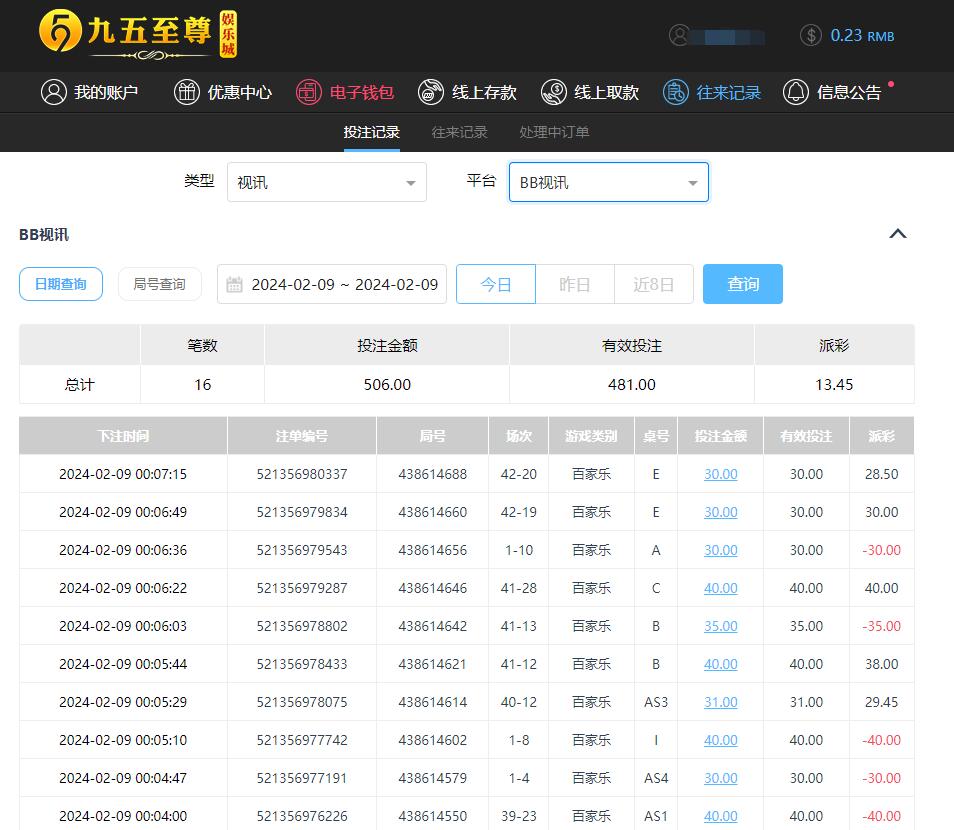Viewport: 954px width, 830px height.
Task: Select 近8日 date range
Action: click(654, 284)
